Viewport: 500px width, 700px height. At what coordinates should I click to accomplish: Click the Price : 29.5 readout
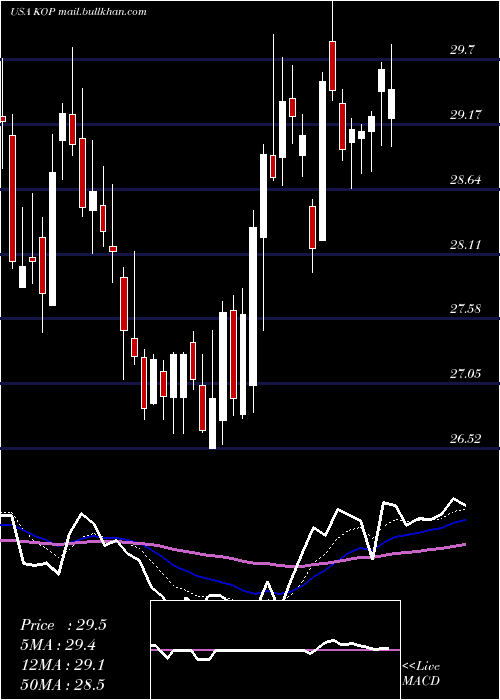pos(63,625)
